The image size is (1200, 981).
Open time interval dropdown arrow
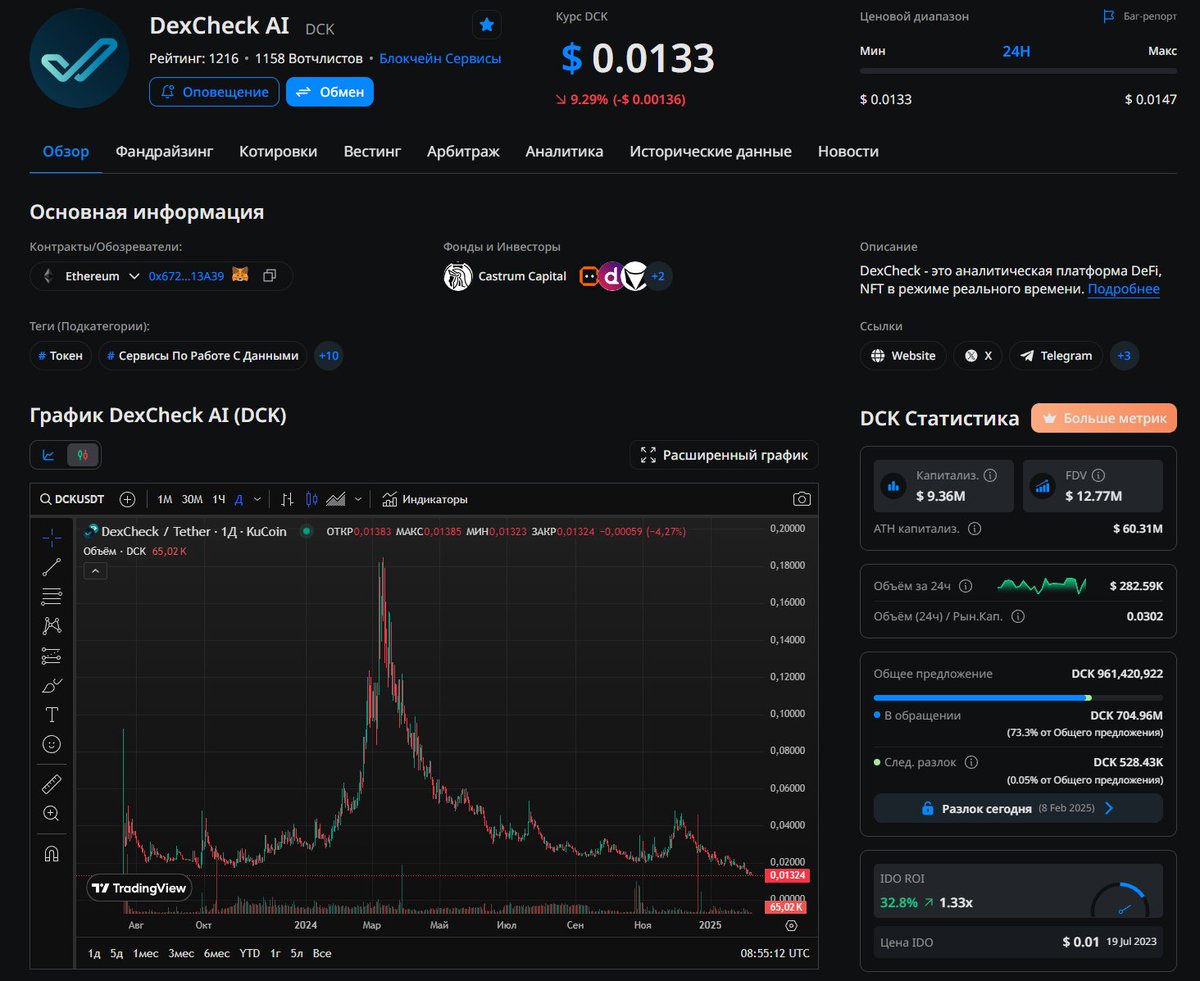(x=257, y=499)
